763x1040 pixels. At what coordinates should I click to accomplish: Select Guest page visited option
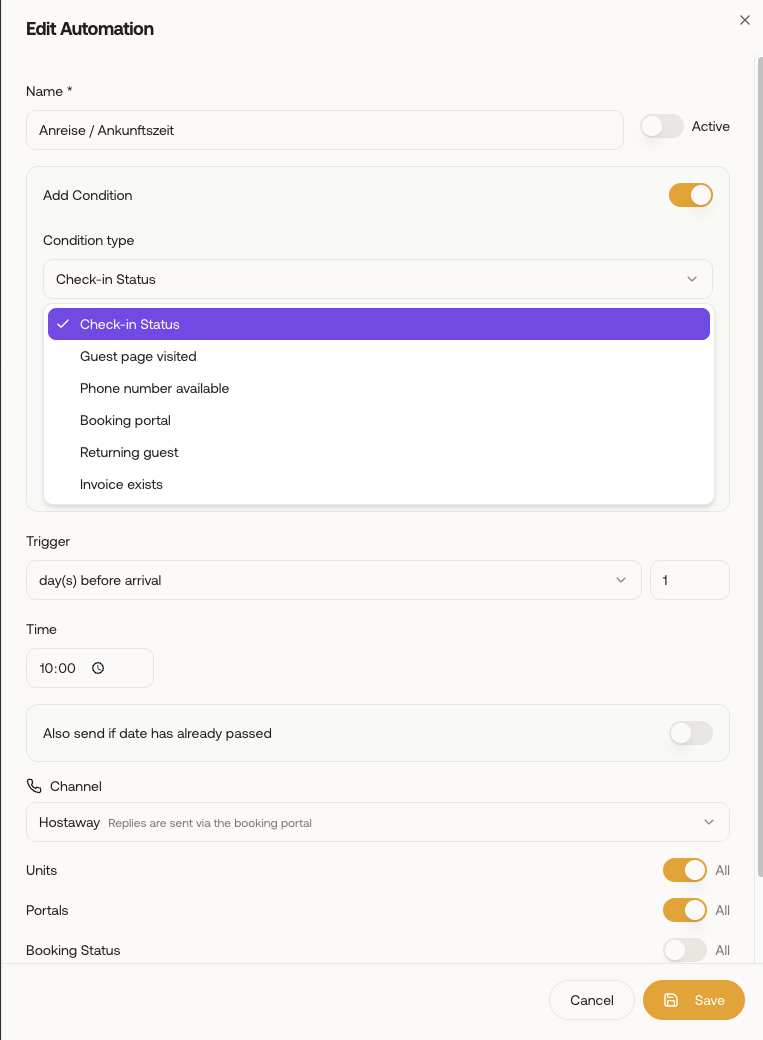379,356
